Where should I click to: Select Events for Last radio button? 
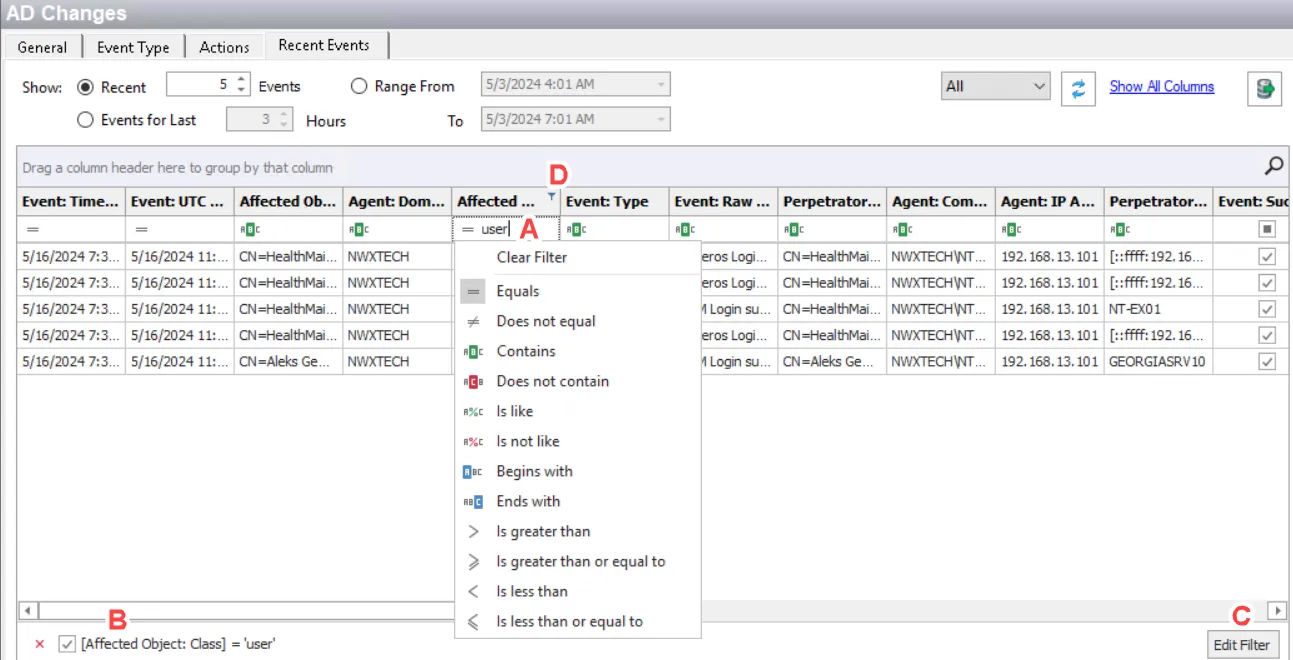[85, 120]
